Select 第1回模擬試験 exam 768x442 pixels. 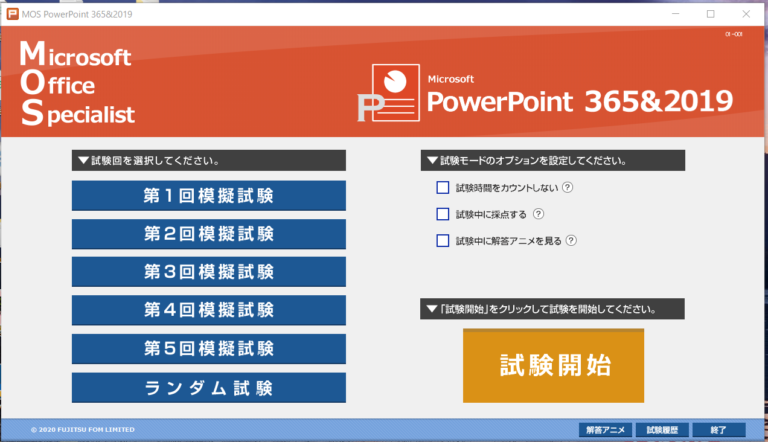pyautogui.click(x=209, y=196)
